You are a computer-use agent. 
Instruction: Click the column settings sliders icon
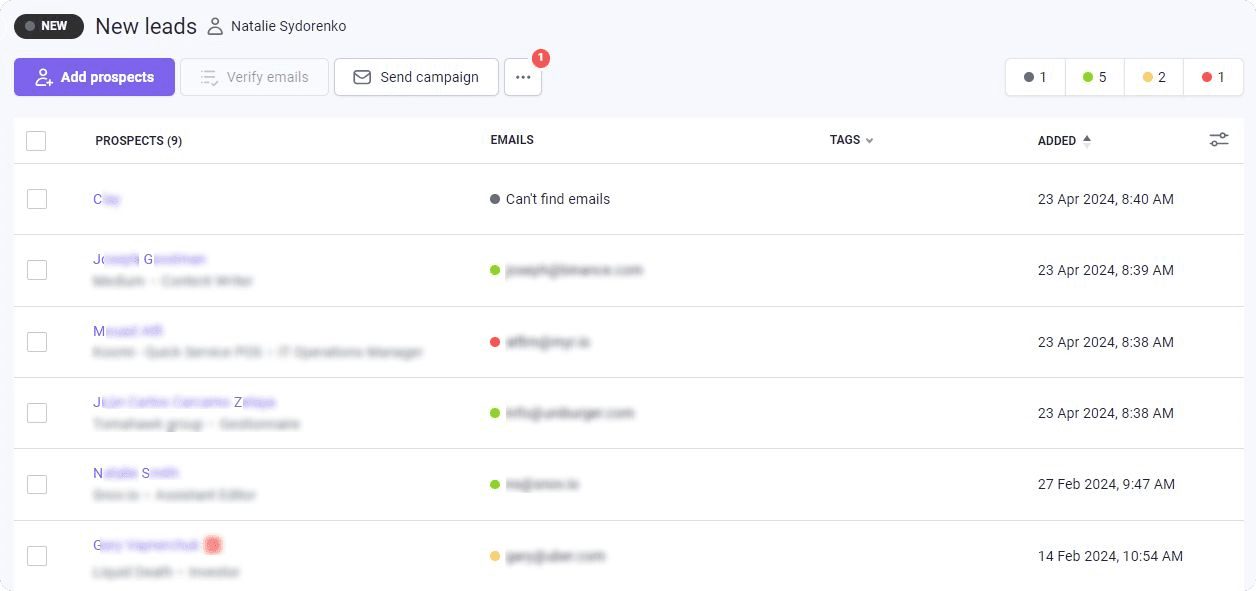1218,140
